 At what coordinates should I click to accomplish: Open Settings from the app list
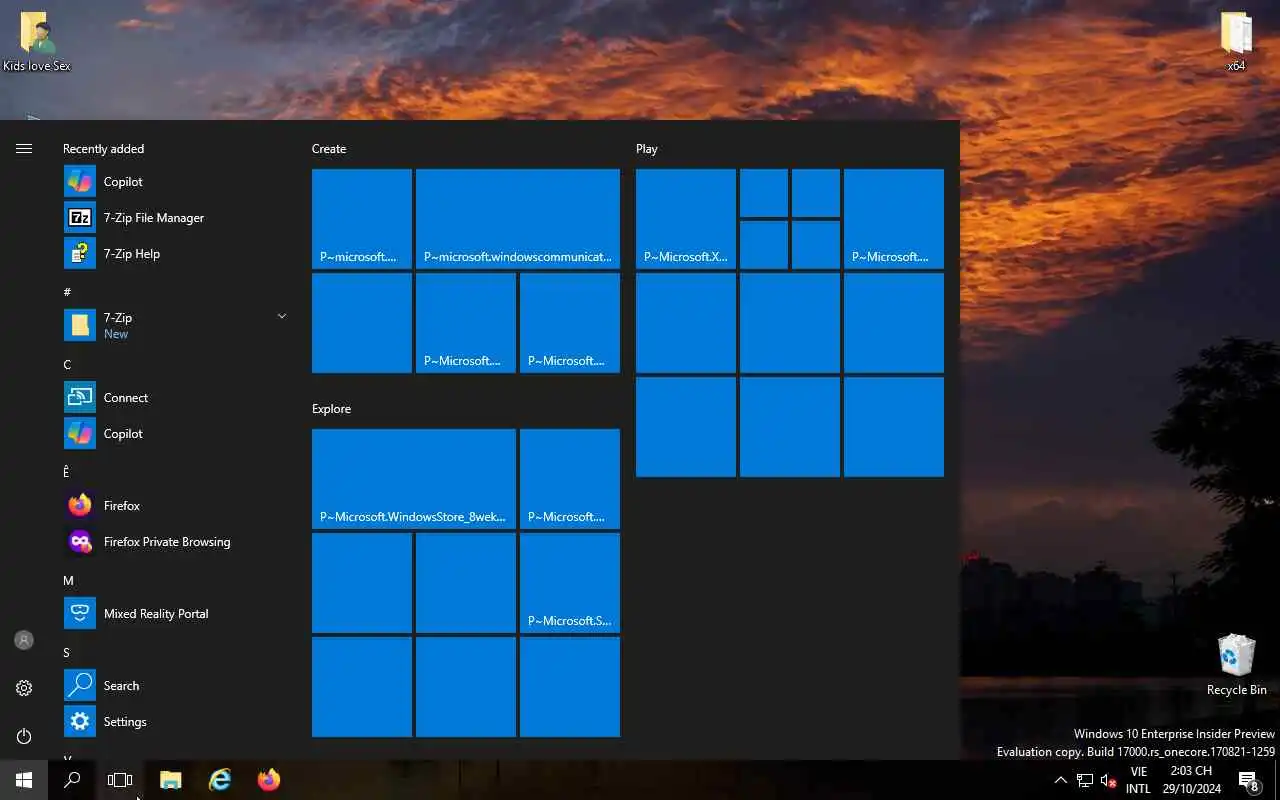(175, 721)
